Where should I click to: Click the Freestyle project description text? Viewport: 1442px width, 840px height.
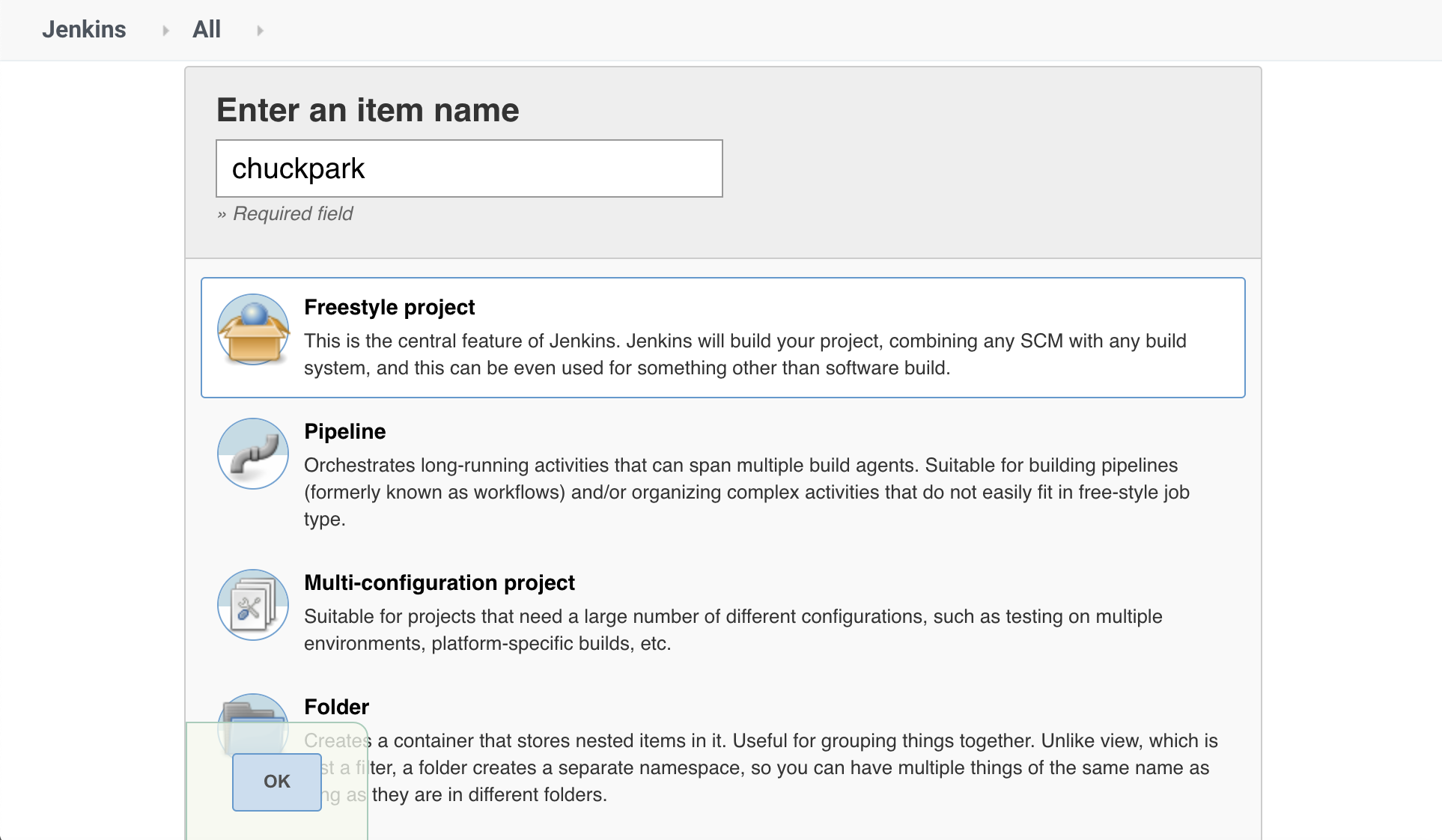click(744, 354)
